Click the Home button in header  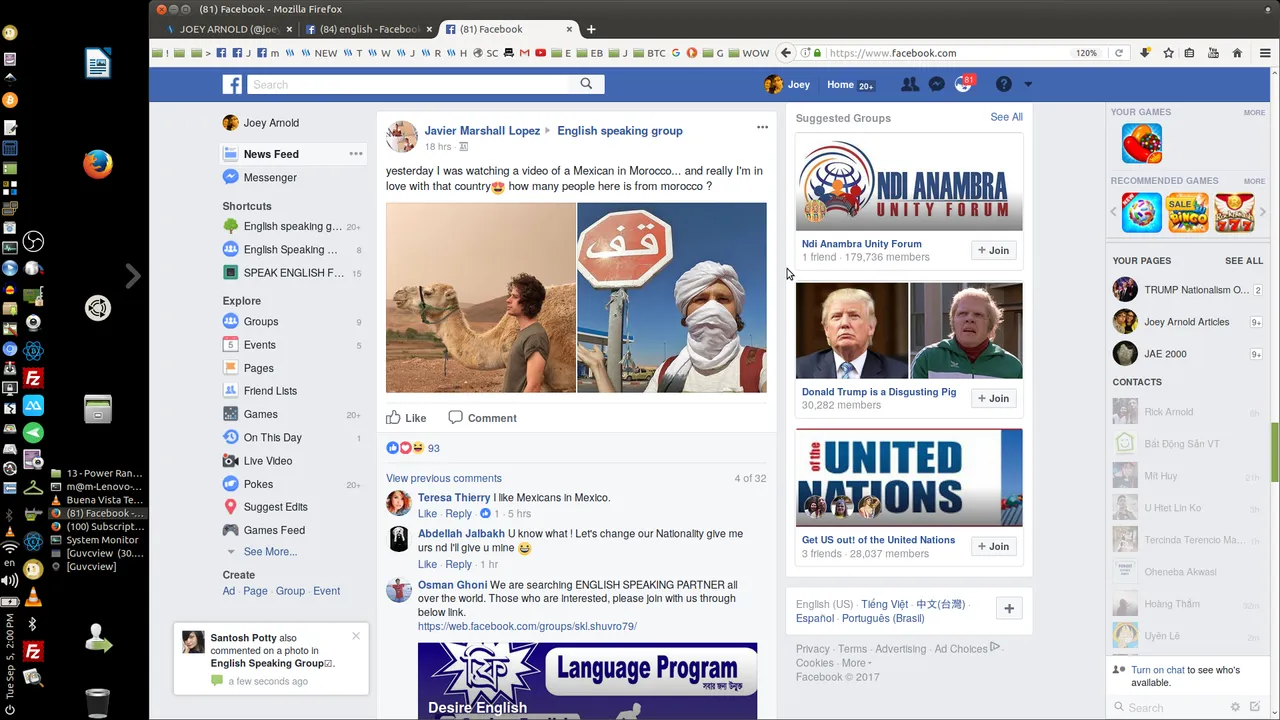point(840,85)
